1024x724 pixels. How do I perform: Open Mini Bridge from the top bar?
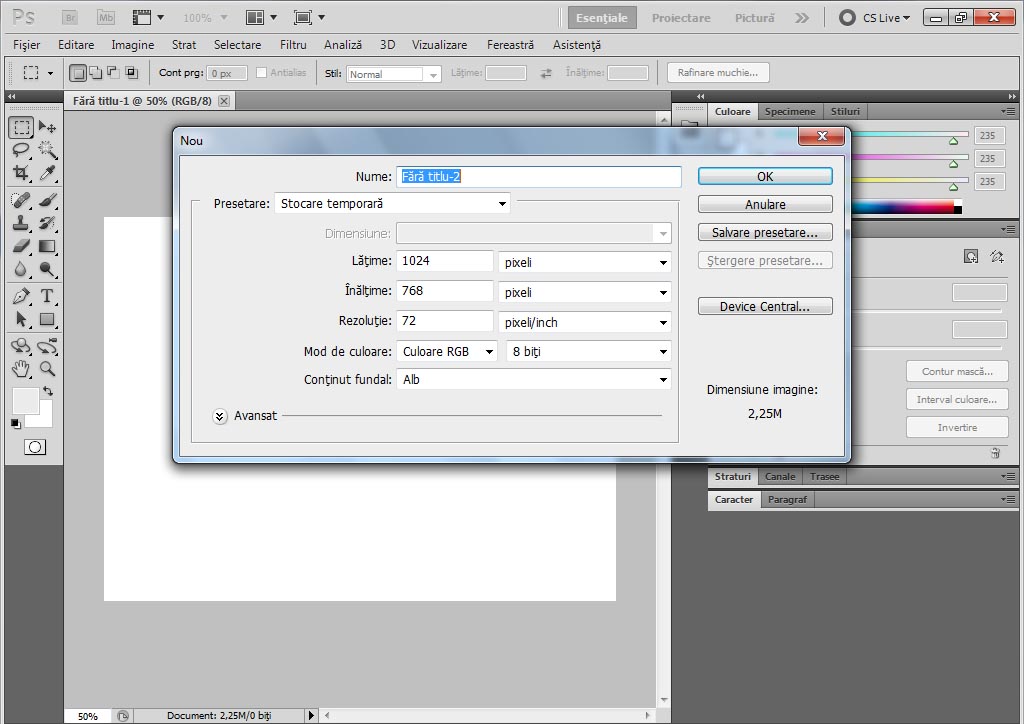click(105, 18)
